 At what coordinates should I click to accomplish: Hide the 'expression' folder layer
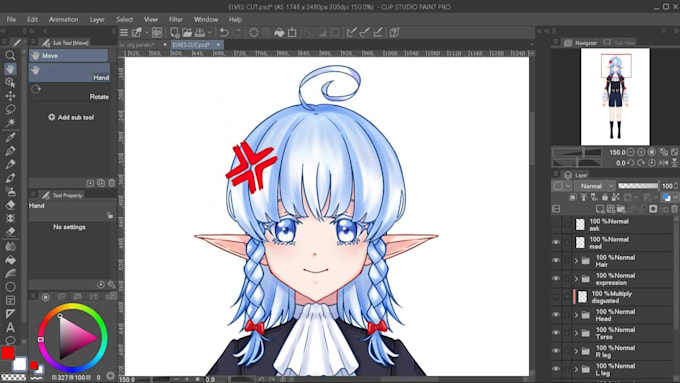[x=556, y=279]
